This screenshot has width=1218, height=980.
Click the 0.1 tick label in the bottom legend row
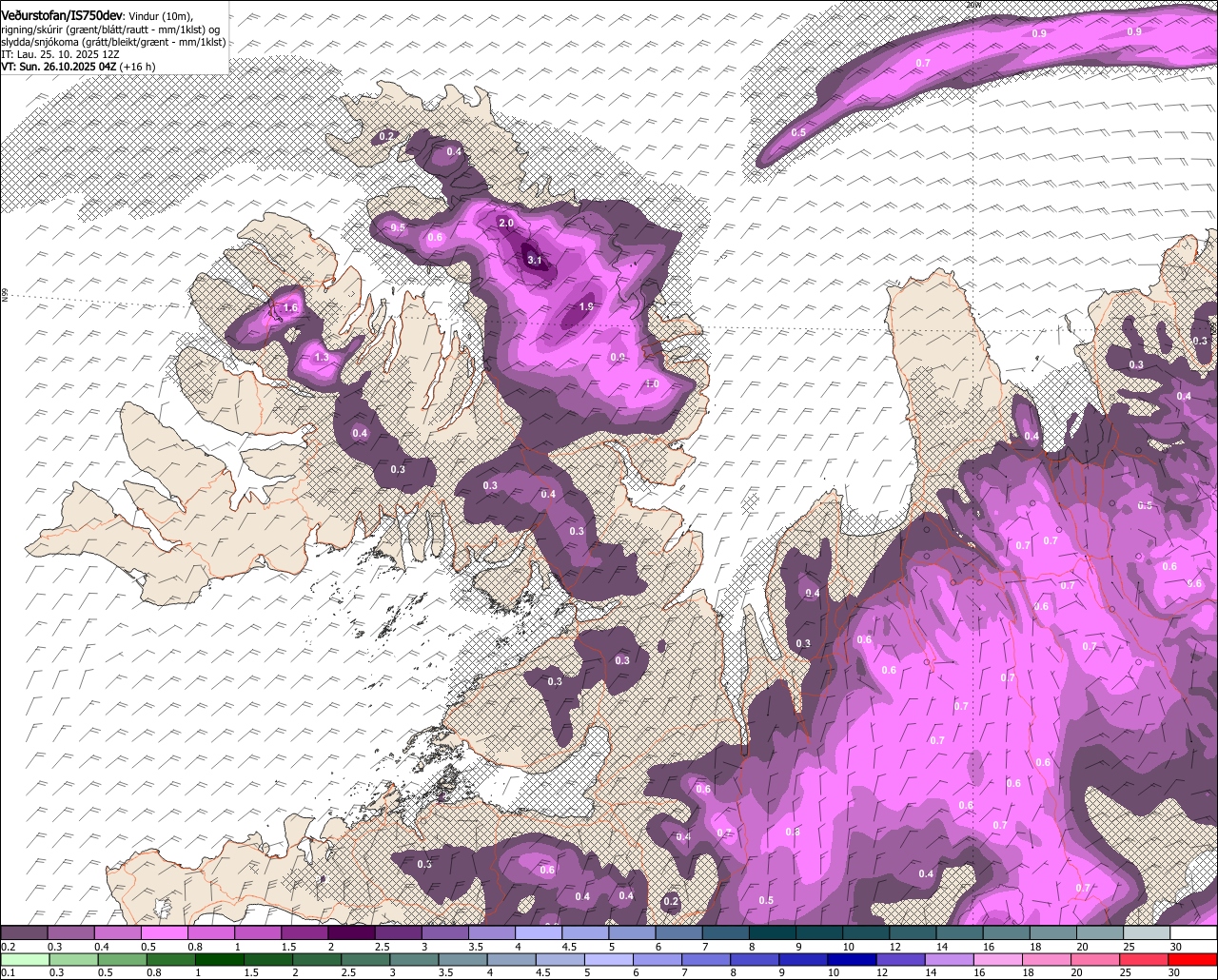(x=9, y=973)
